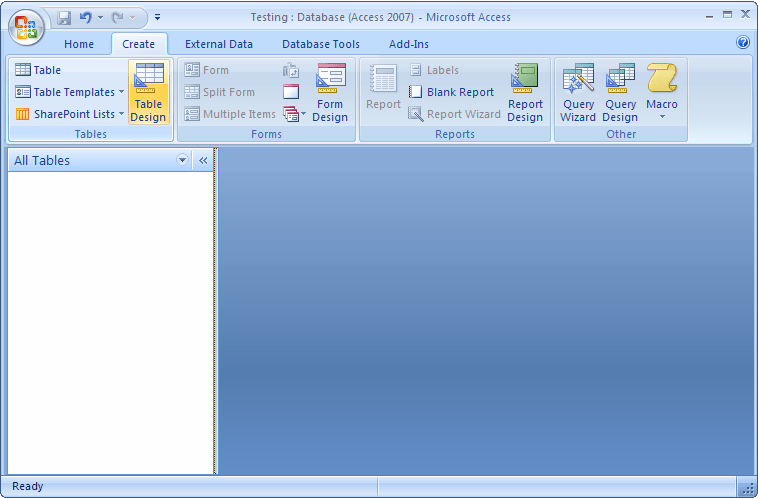758x498 pixels.
Task: Click the Table Design button
Action: click(148, 92)
